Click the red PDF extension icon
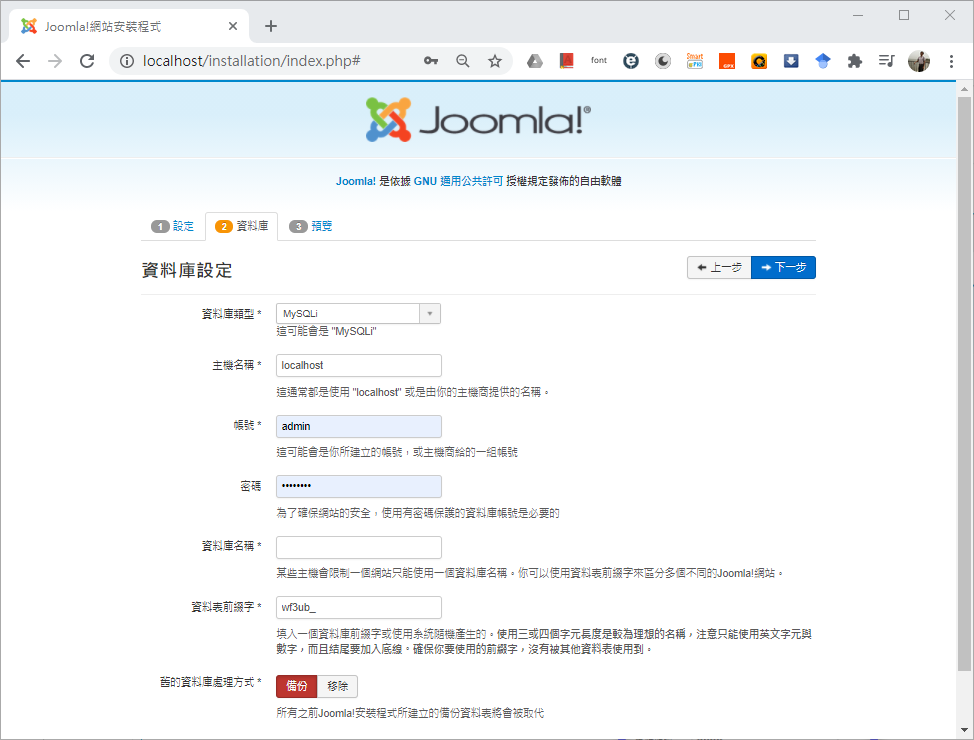This screenshot has height=740, width=974. (567, 61)
